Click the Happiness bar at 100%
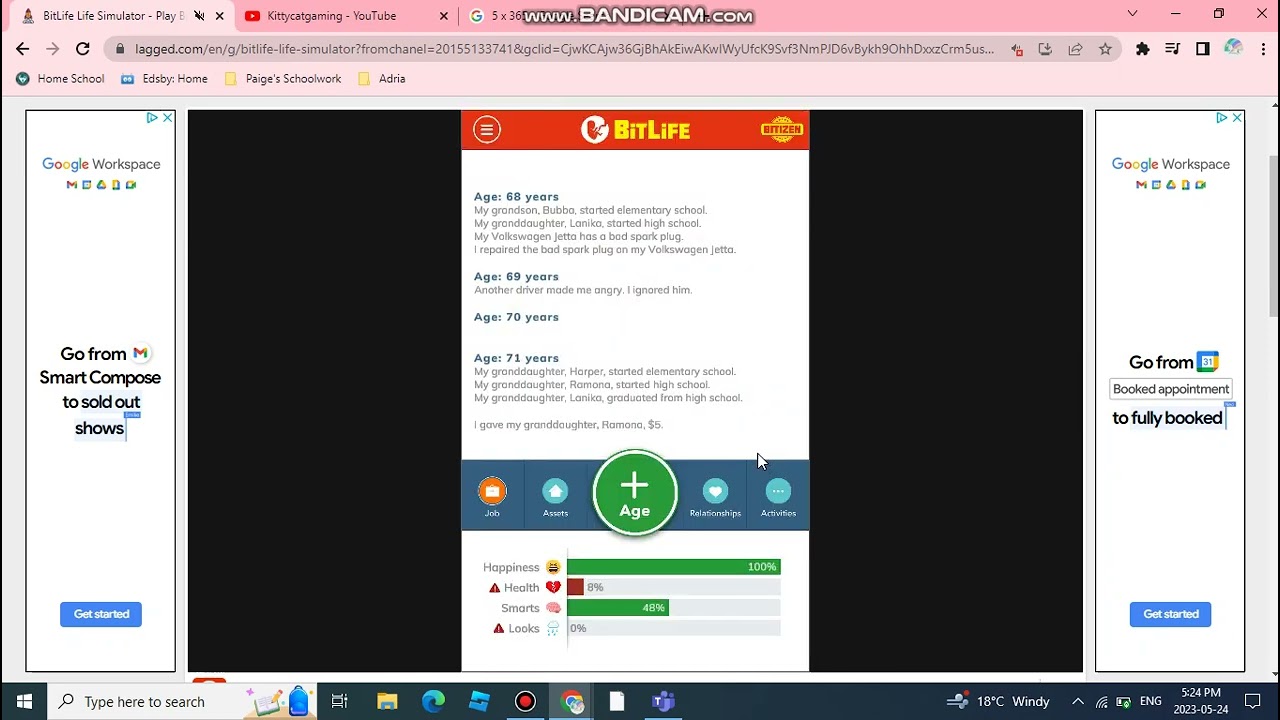Screen dimensions: 1280x720 [x=673, y=567]
